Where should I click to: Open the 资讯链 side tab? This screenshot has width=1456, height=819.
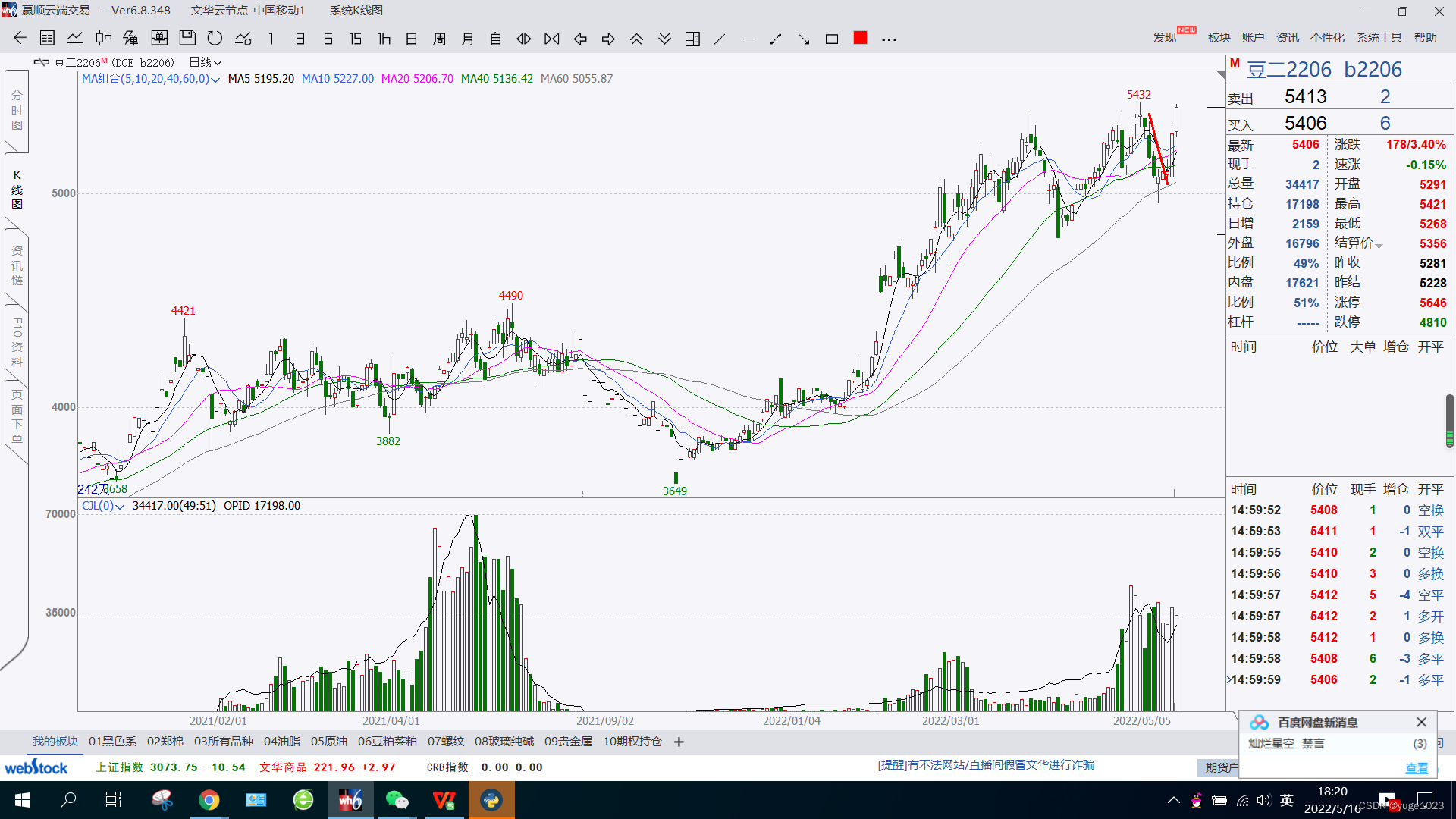[17, 265]
